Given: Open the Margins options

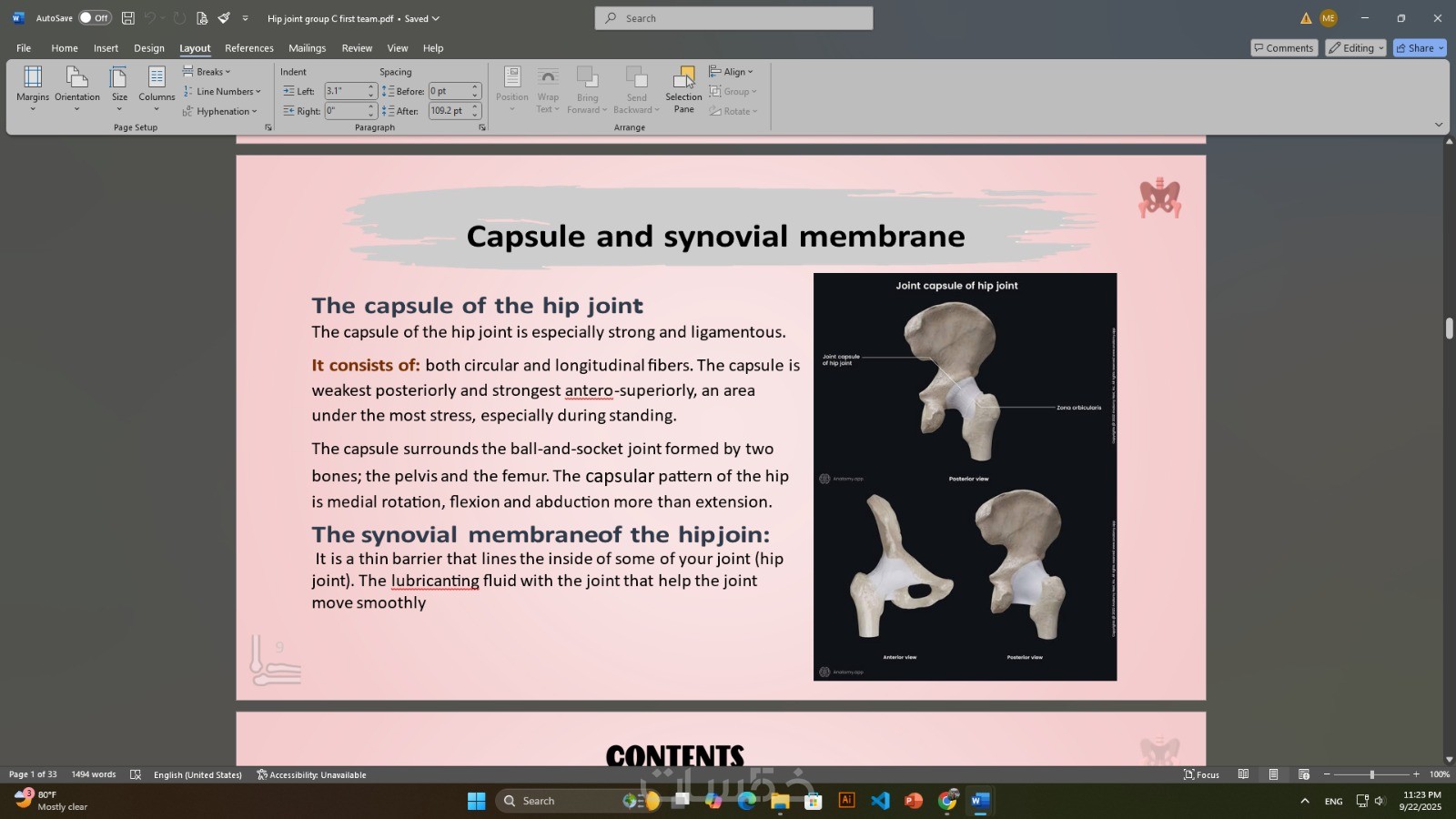Looking at the screenshot, I should (x=33, y=88).
